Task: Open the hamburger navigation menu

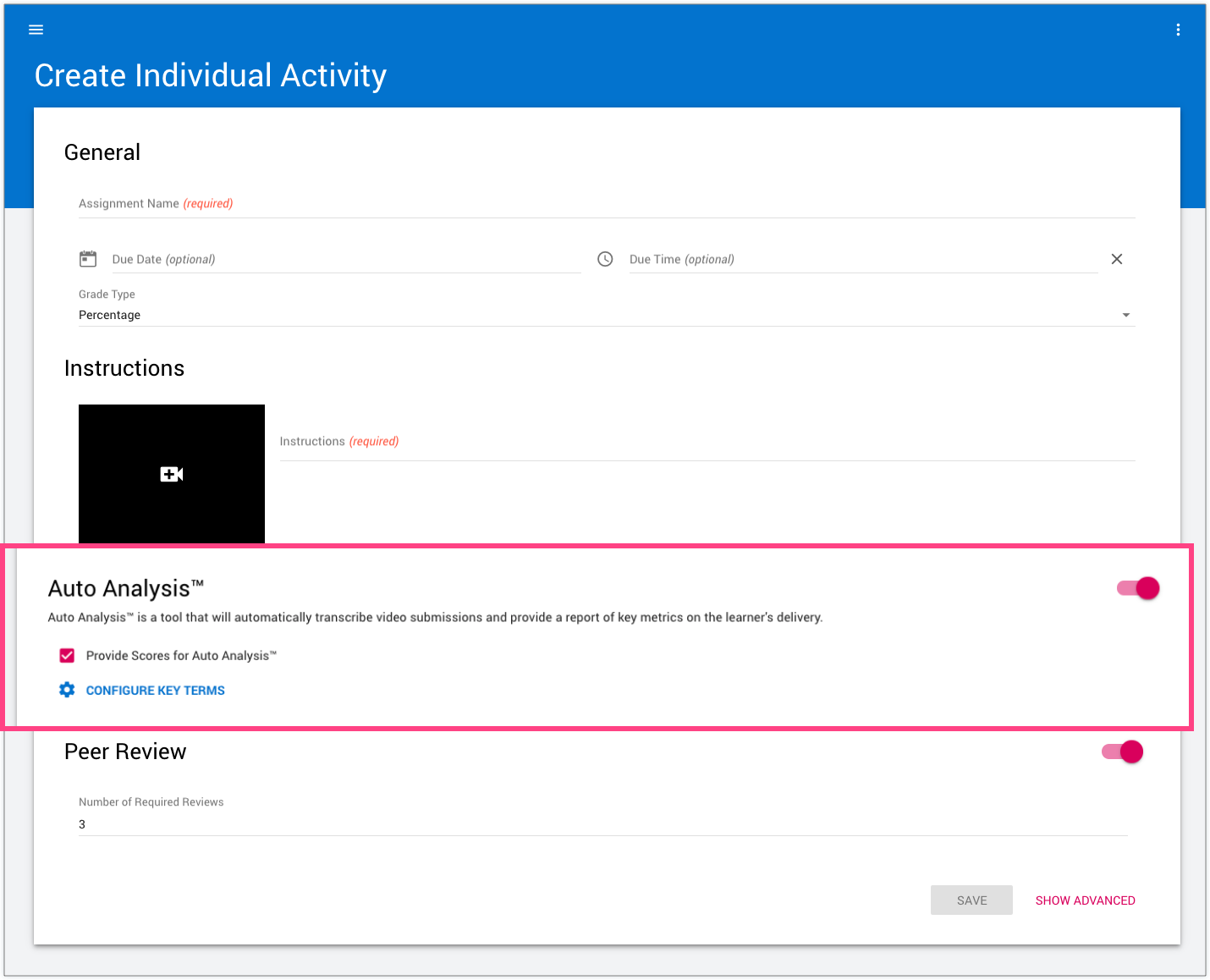Action: coord(36,30)
